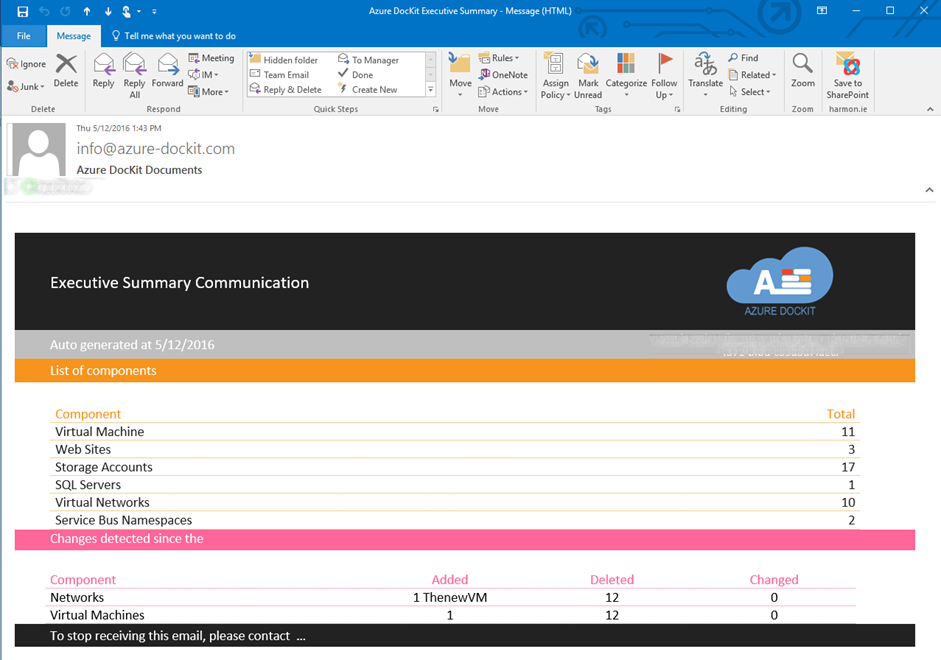The width and height of the screenshot is (941, 660).
Task: Click the sender address info@azure-dockit.com
Action: point(155,148)
